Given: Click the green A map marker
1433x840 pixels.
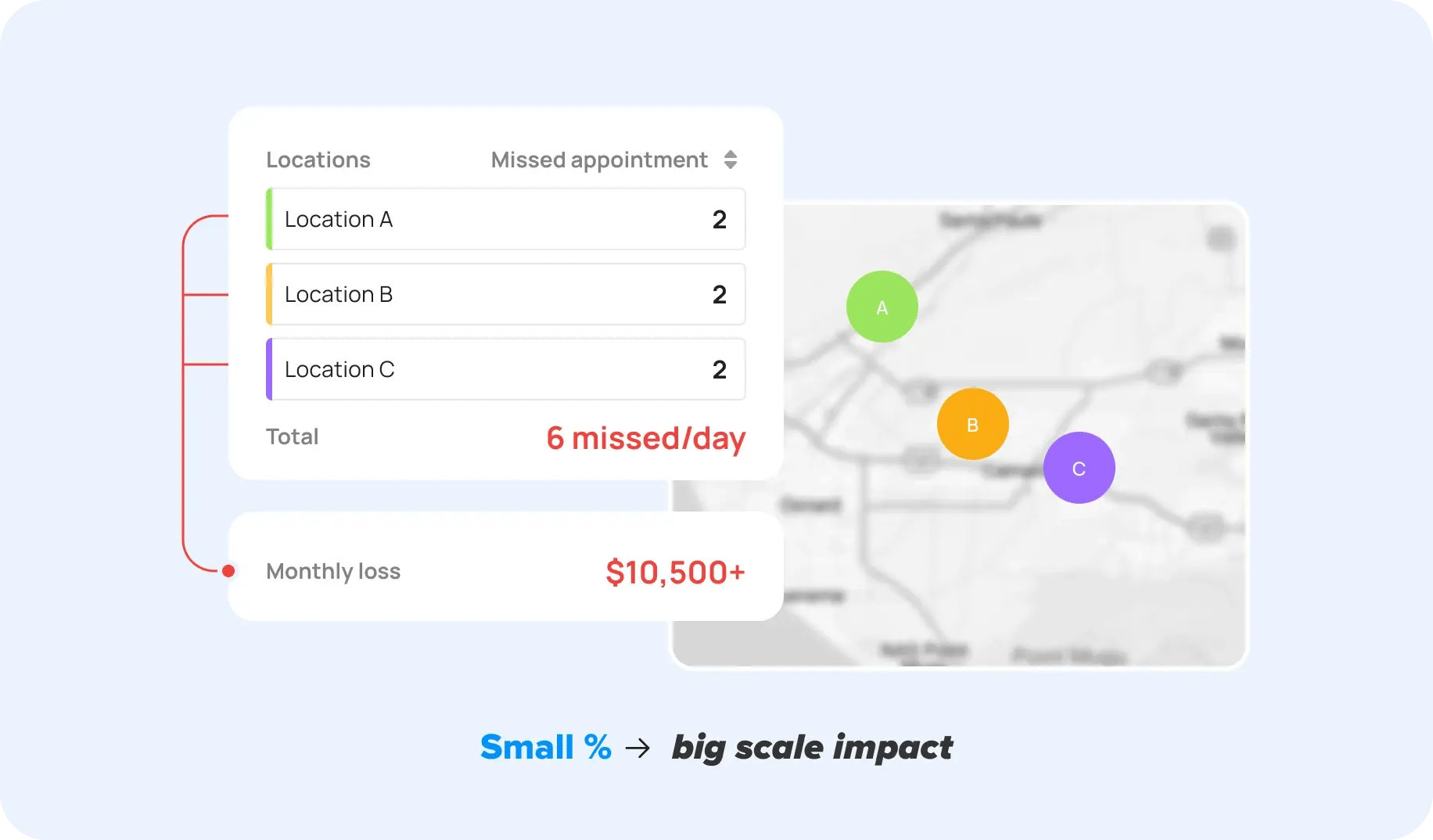Looking at the screenshot, I should click(x=882, y=307).
